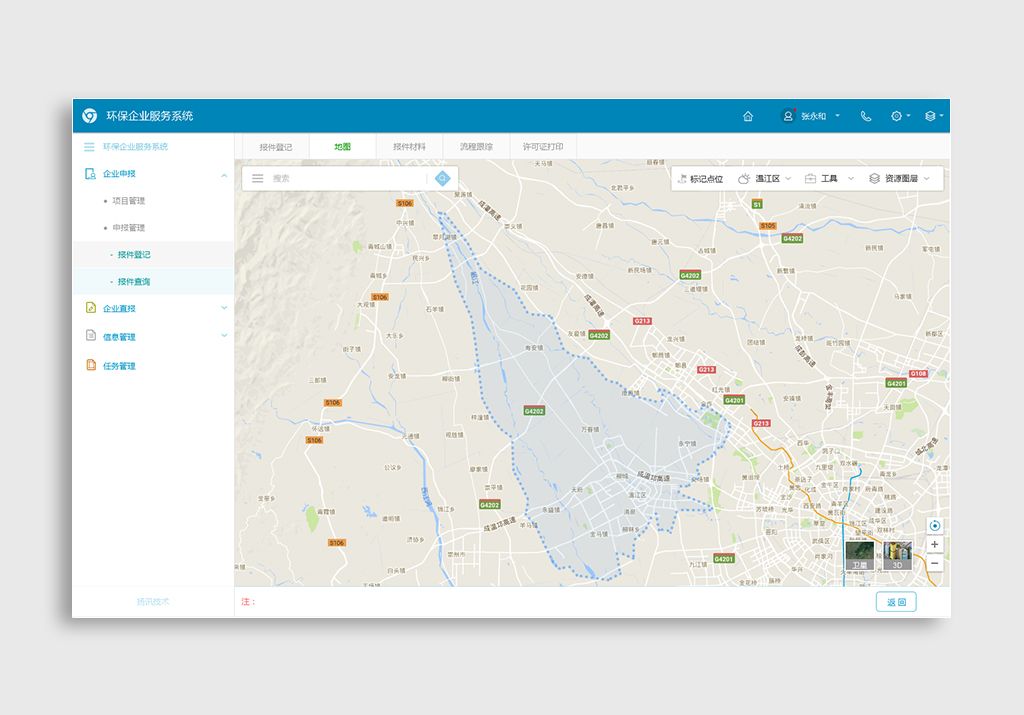Zoom in the map with plus

[x=935, y=544]
